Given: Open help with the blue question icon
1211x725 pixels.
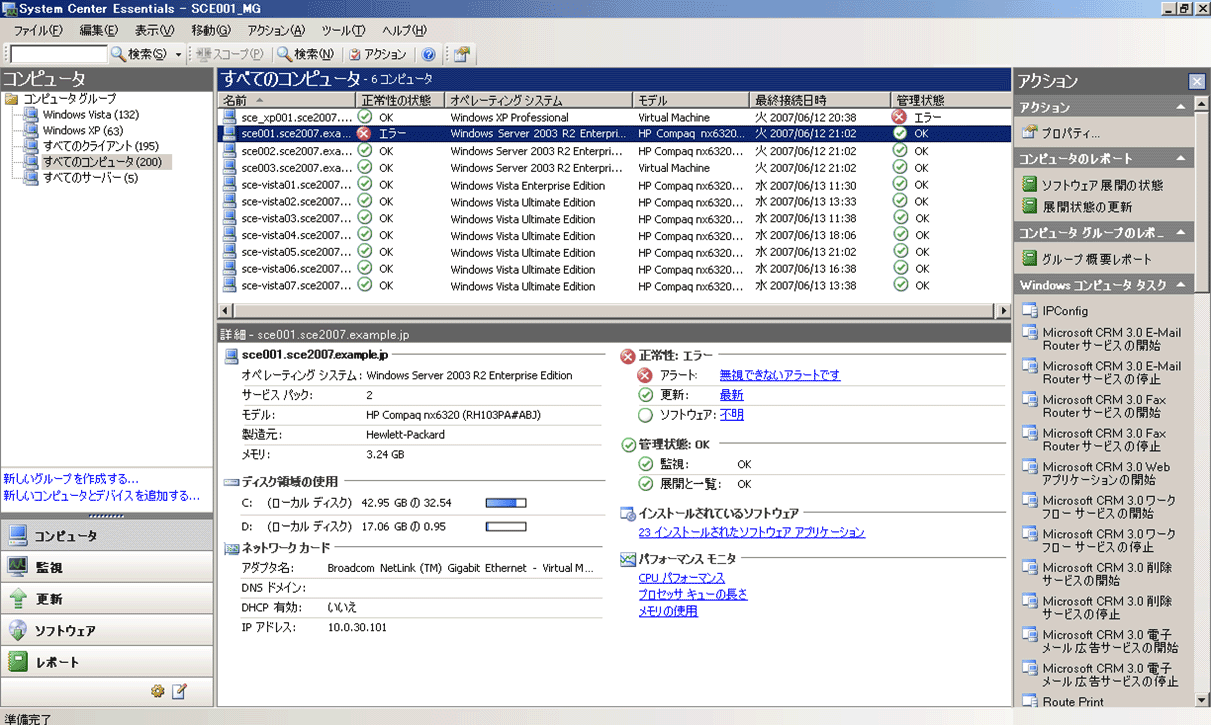Looking at the screenshot, I should pos(429,54).
